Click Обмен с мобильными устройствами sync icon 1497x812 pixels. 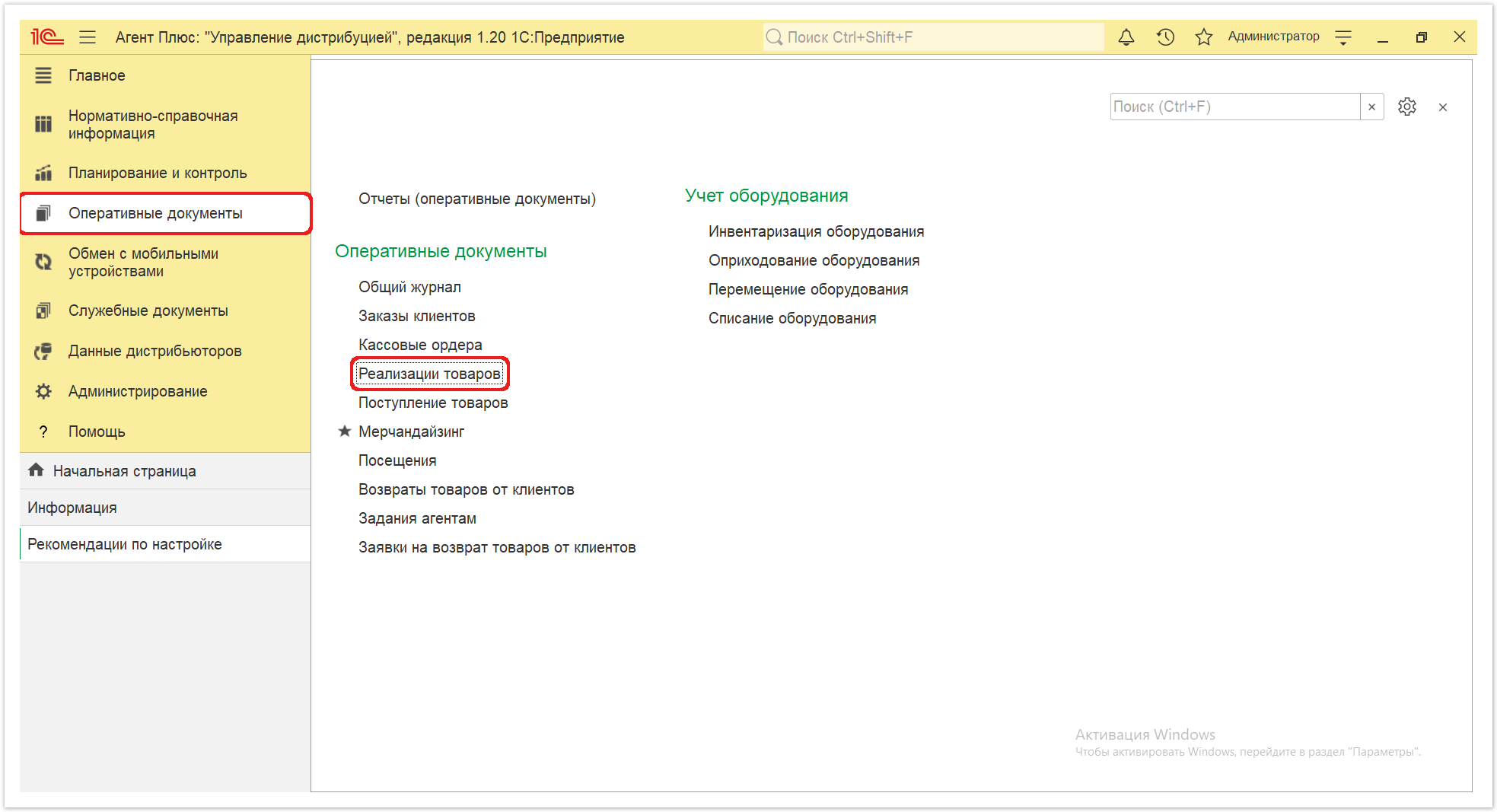pos(43,262)
